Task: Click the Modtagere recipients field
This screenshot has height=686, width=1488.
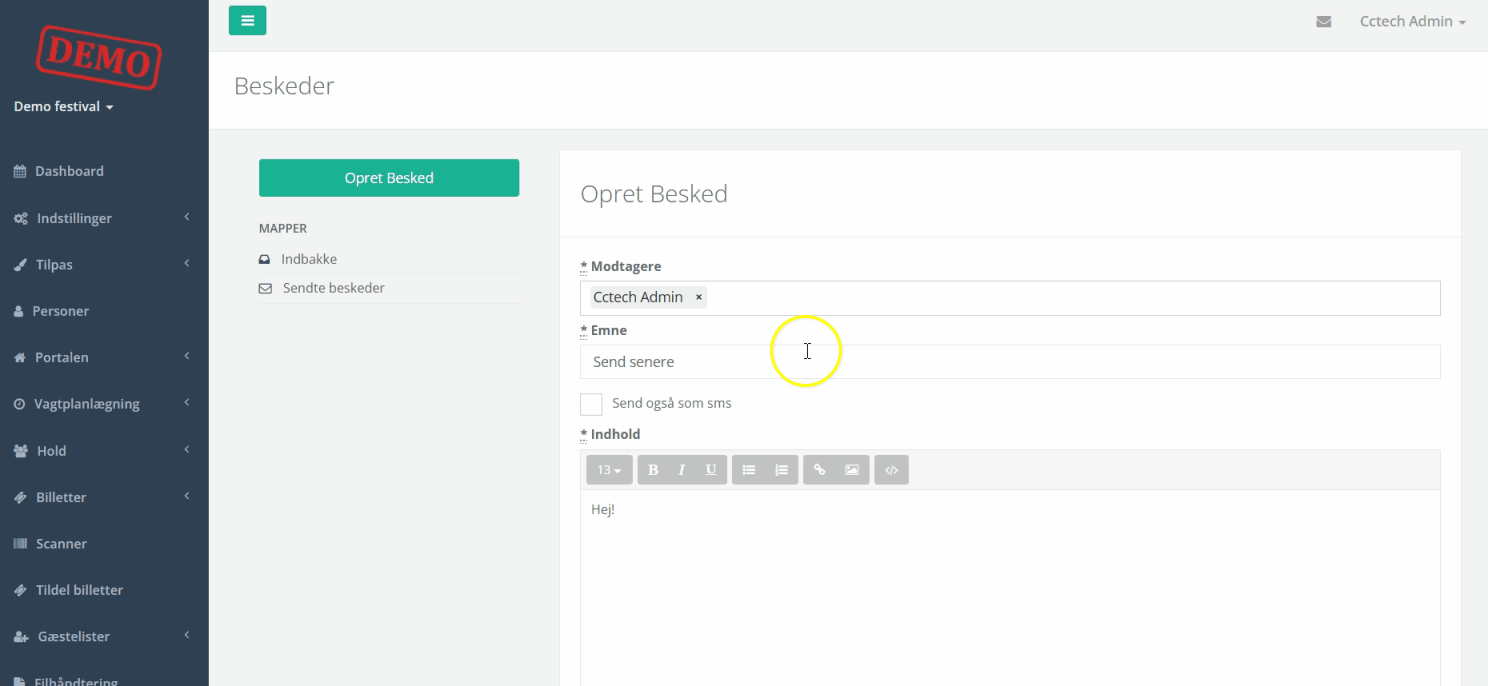Action: (1010, 298)
